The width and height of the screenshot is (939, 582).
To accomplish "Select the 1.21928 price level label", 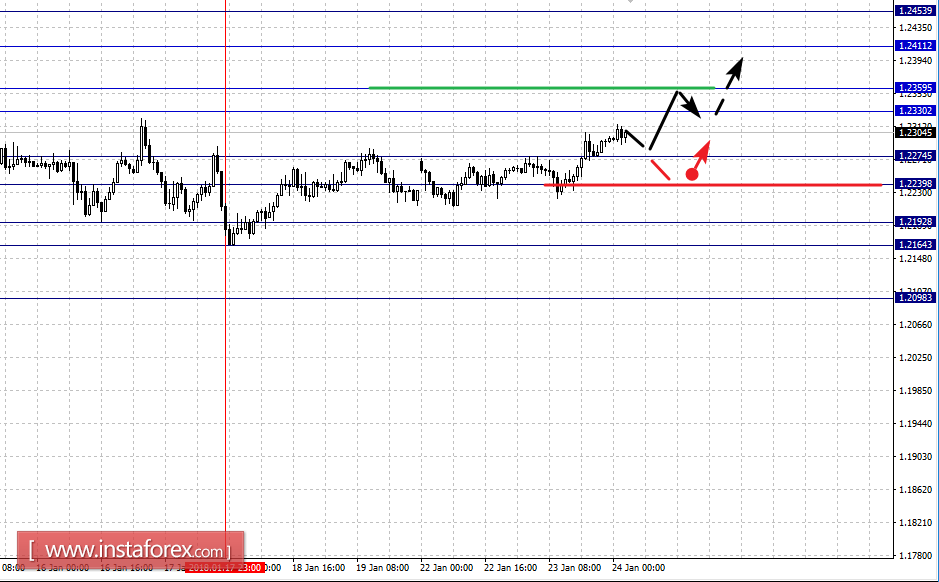I will [x=915, y=222].
